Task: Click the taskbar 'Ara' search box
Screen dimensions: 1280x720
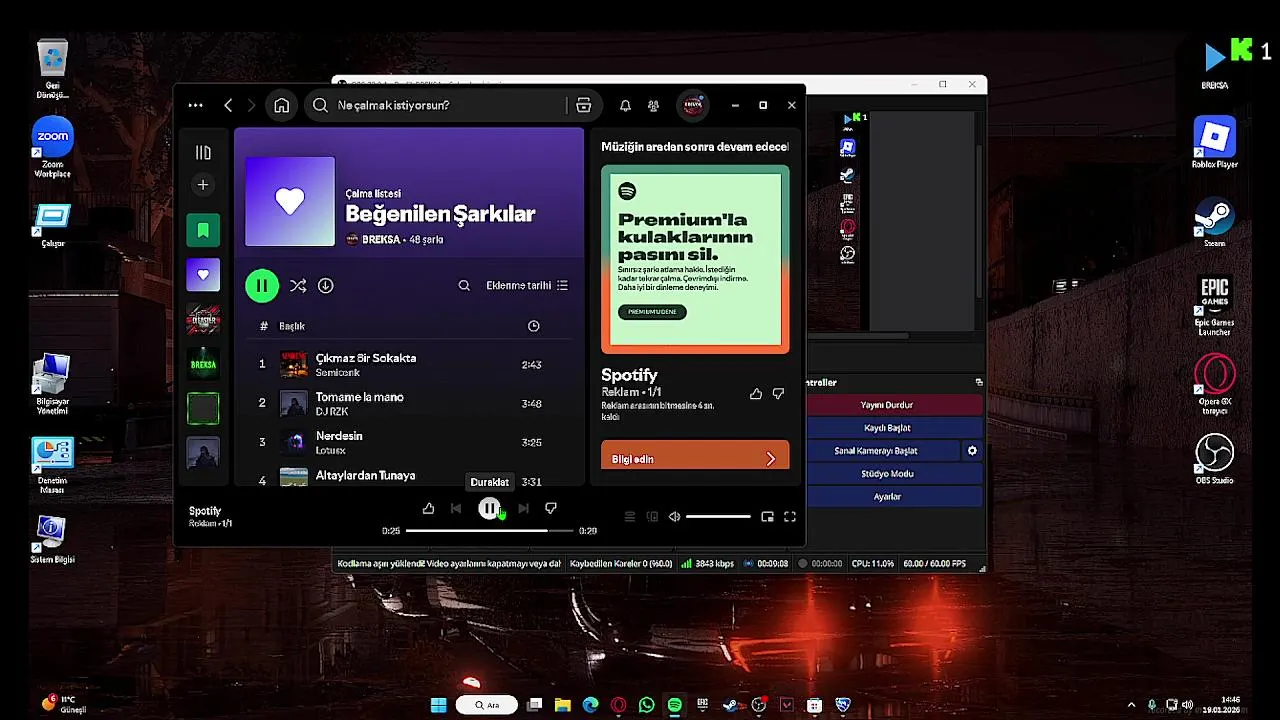Action: pyautogui.click(x=487, y=705)
